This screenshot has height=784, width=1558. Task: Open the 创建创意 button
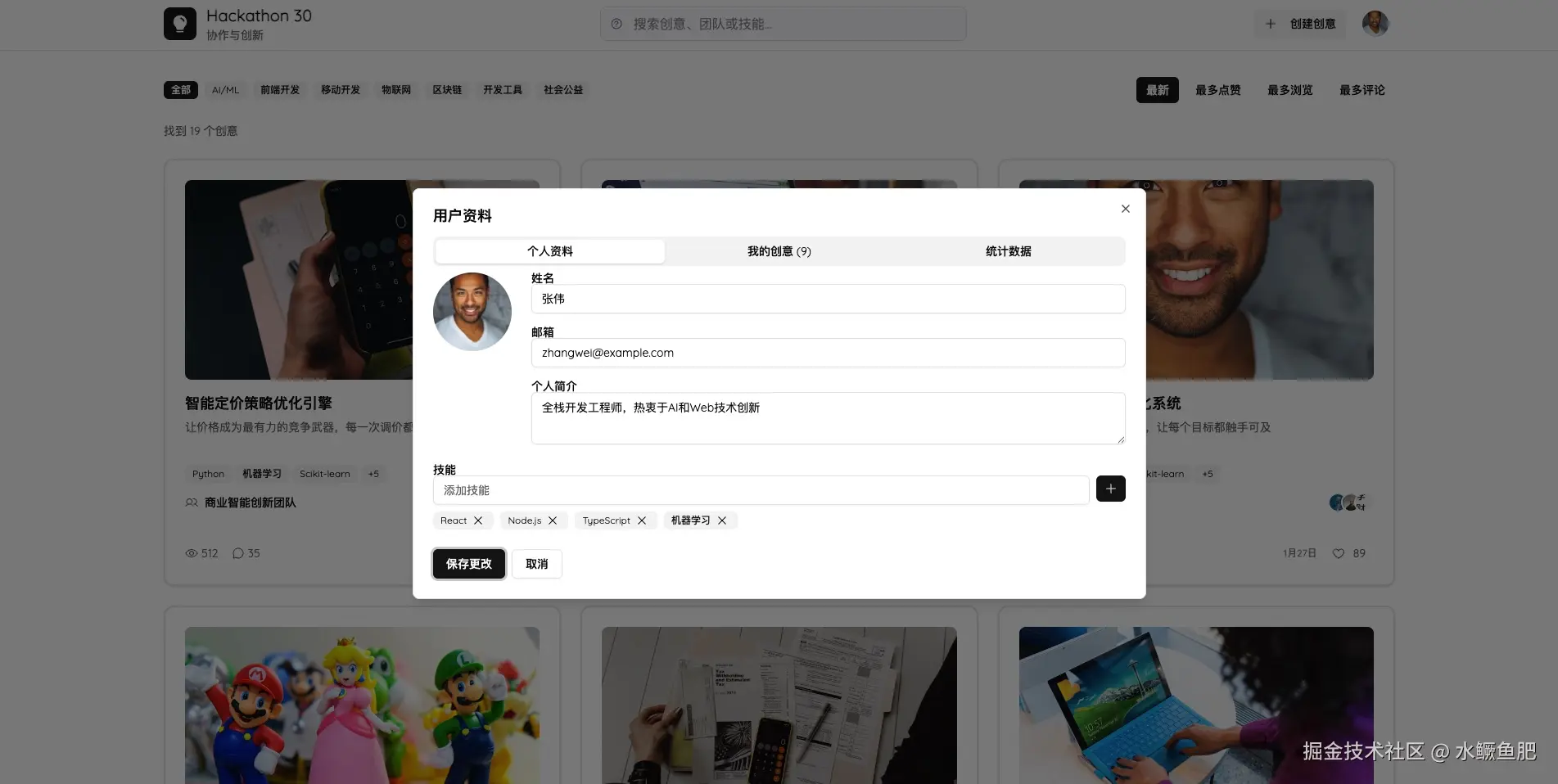coord(1300,24)
